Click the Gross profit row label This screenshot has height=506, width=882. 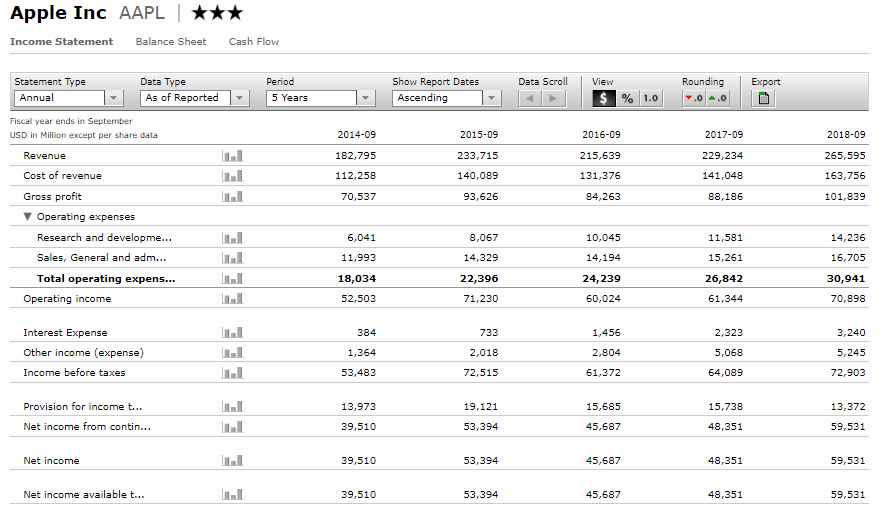point(52,197)
